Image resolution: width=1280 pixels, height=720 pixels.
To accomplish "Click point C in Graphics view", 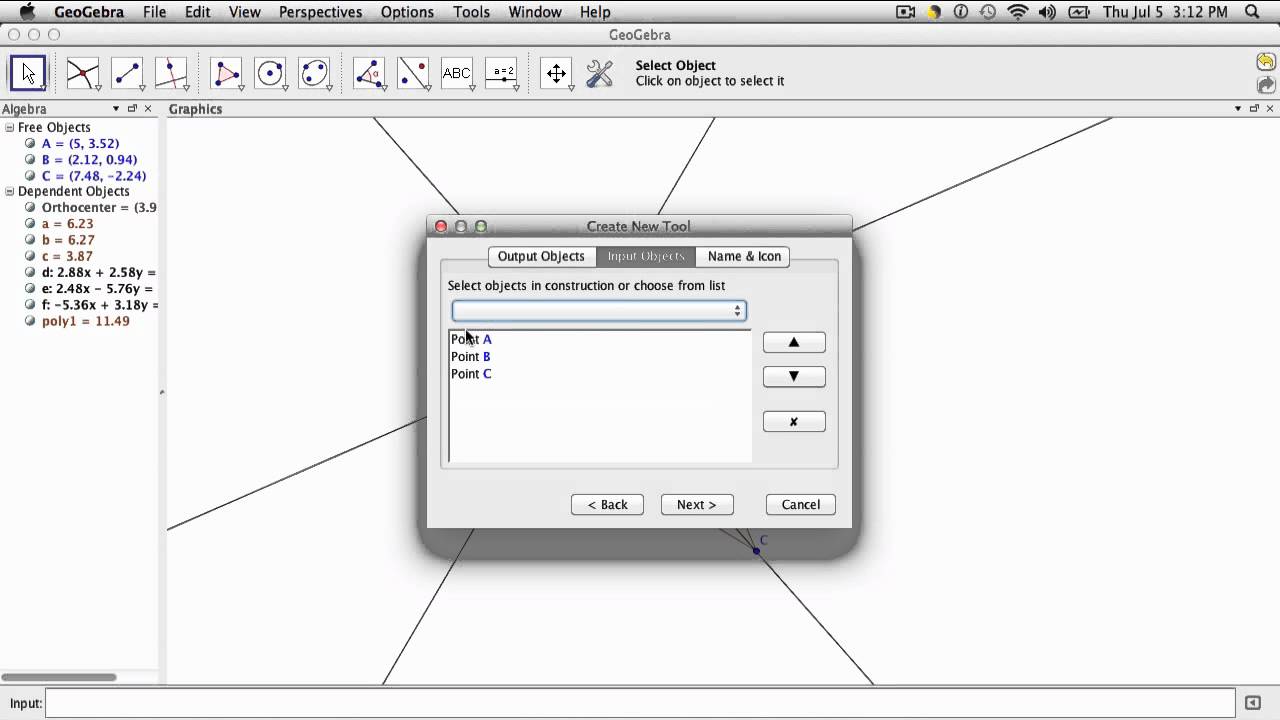I will (x=756, y=551).
